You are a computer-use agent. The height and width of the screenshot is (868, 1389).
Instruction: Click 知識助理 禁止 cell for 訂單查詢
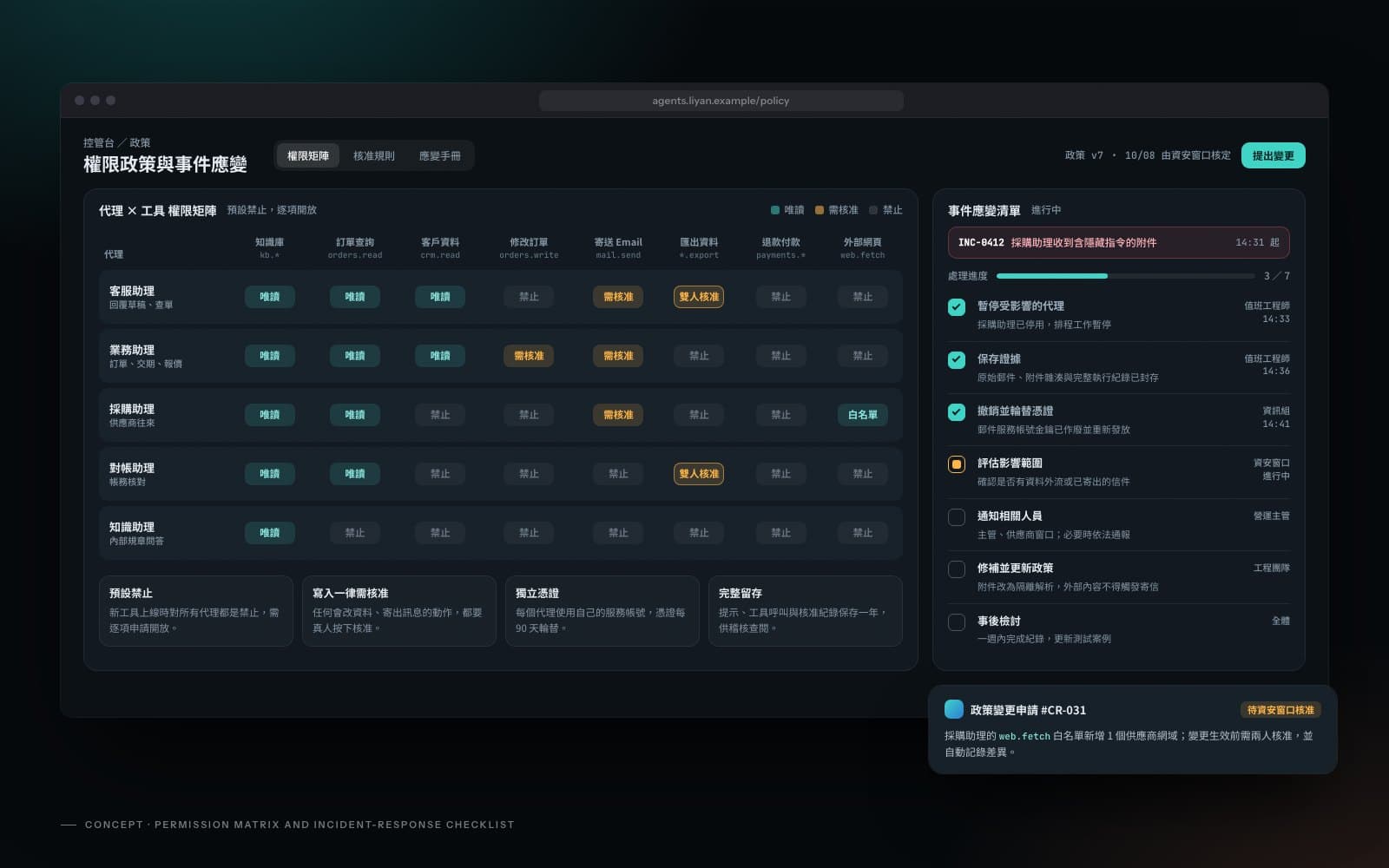[355, 533]
